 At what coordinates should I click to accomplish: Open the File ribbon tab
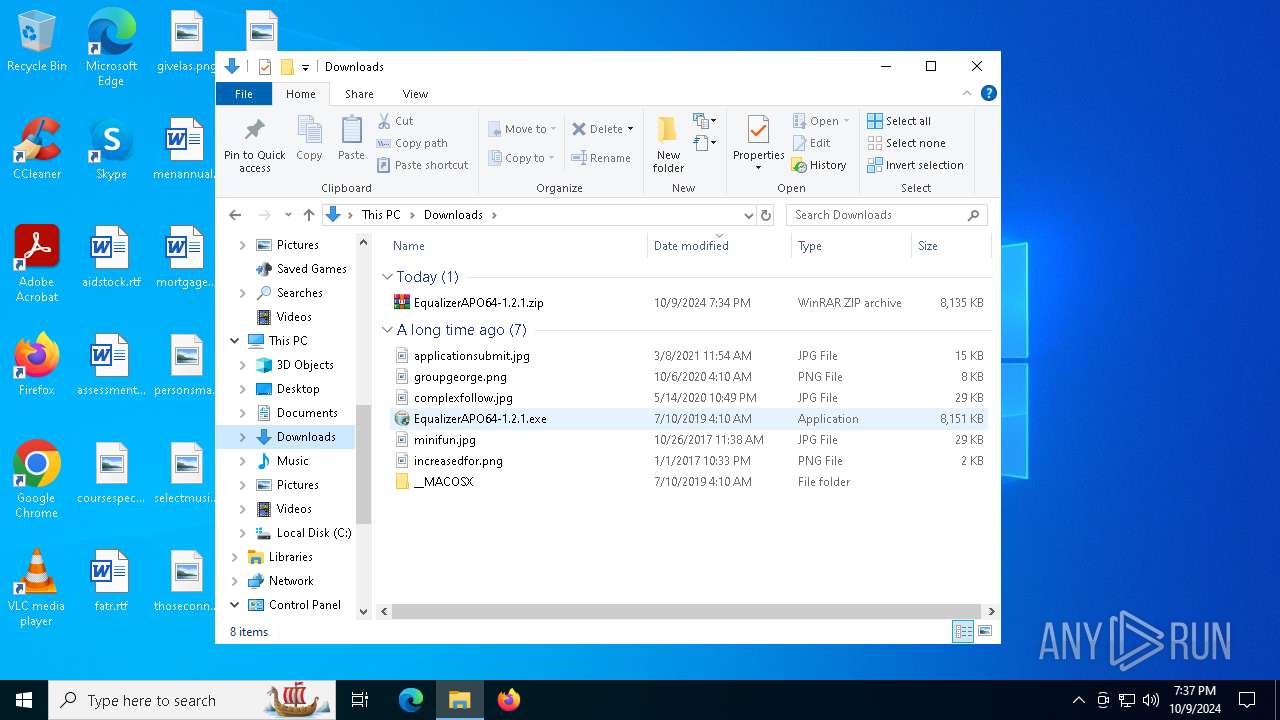click(x=244, y=94)
